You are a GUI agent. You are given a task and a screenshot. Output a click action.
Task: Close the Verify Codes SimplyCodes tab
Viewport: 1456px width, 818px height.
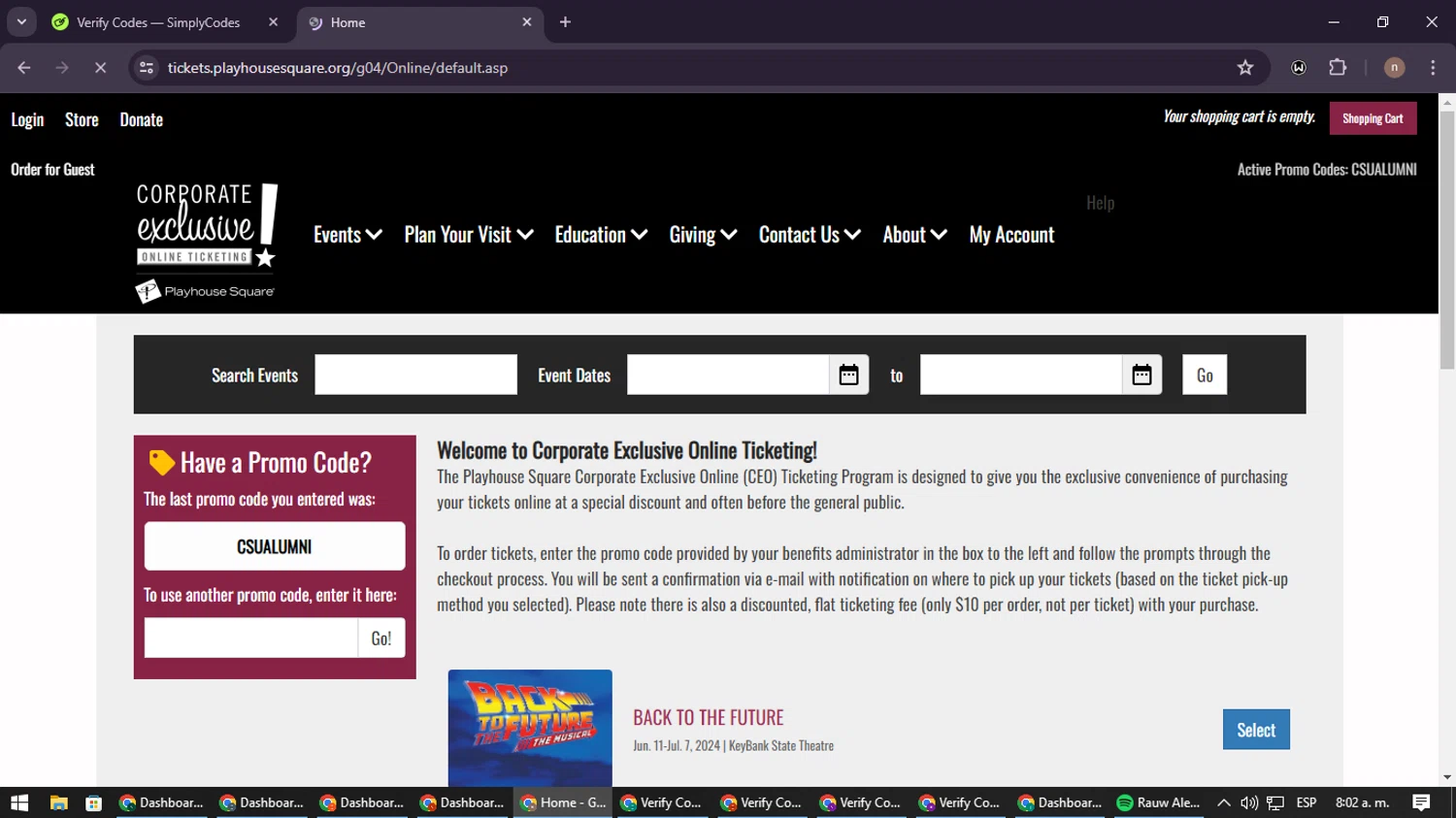(x=273, y=22)
